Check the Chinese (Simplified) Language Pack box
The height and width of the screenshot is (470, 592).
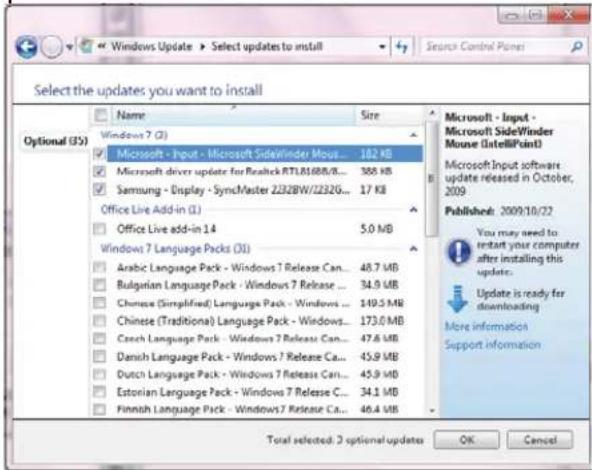100,303
